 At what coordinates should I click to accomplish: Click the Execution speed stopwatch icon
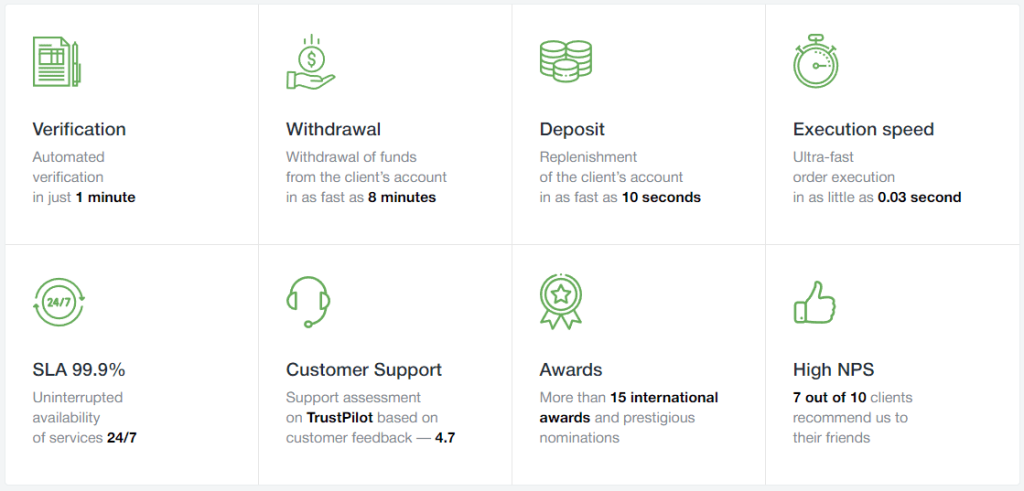[816, 61]
